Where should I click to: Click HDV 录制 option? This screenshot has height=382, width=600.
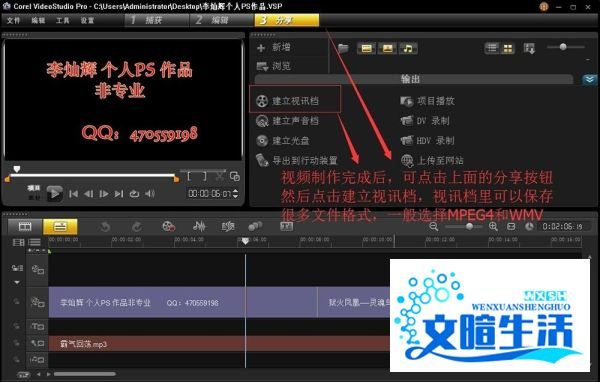click(427, 141)
